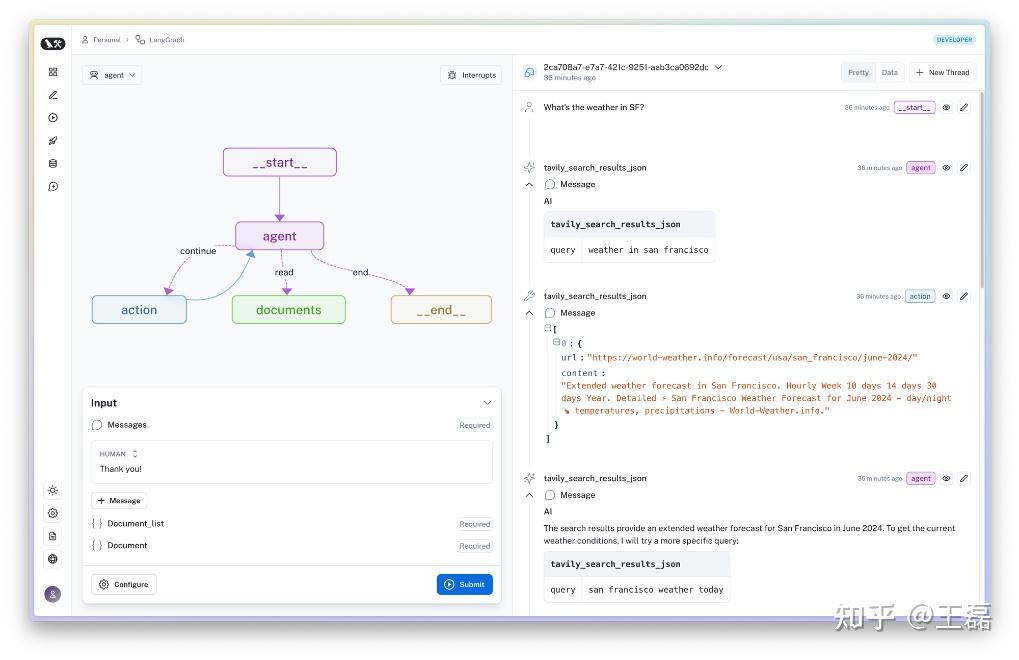
Task: Select the action graph node
Action: (x=139, y=310)
